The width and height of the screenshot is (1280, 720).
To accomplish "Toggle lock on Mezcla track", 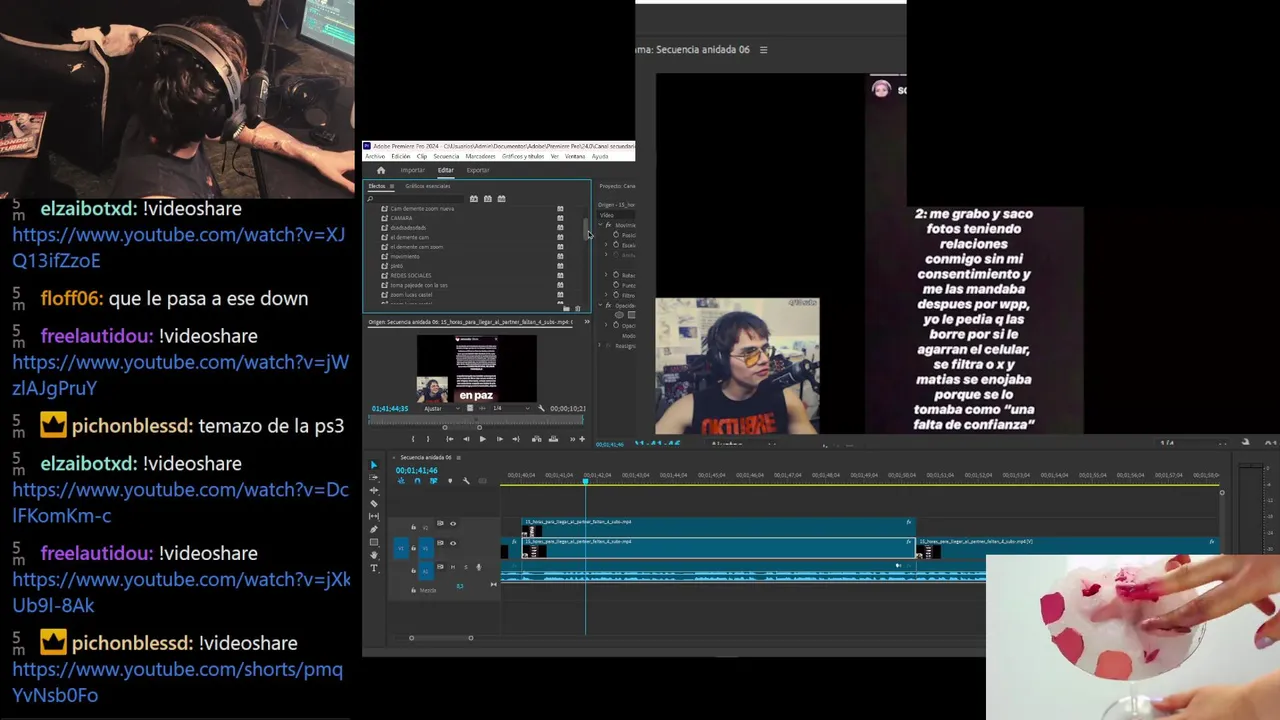I will tap(414, 590).
